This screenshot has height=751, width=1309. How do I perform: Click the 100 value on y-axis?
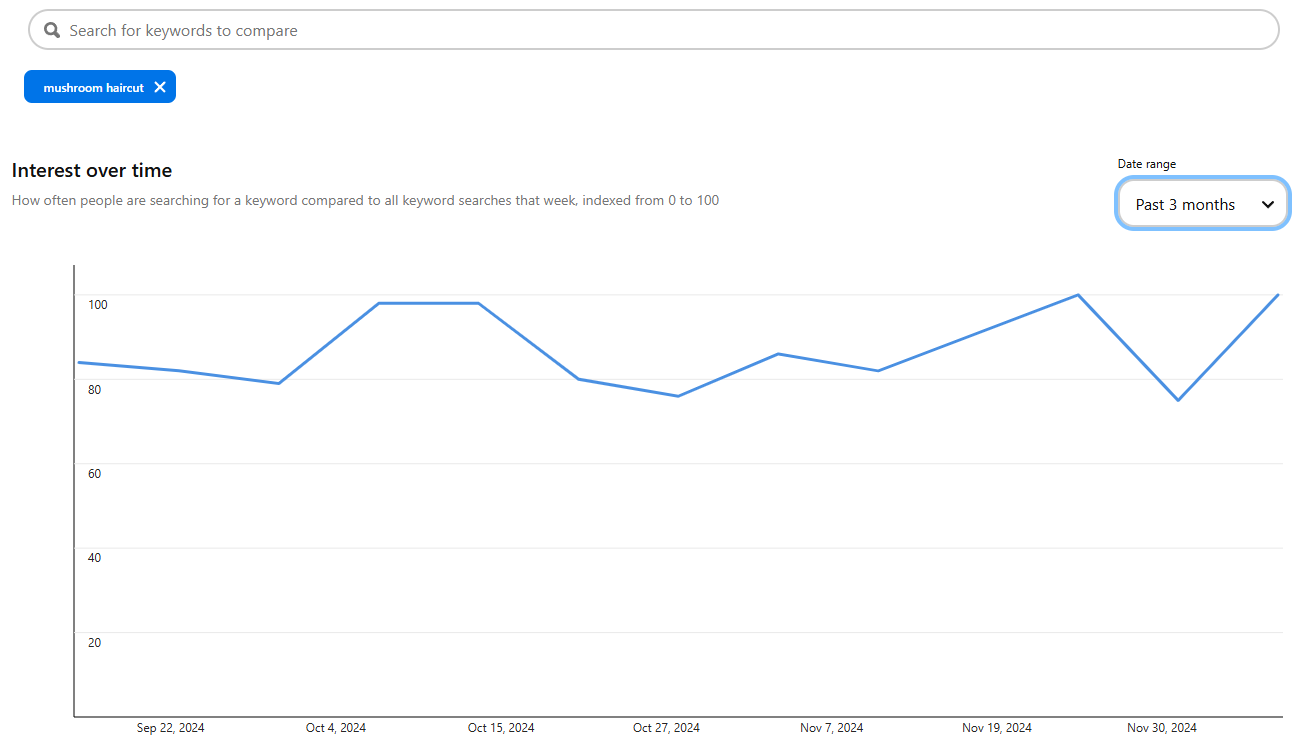click(x=98, y=305)
